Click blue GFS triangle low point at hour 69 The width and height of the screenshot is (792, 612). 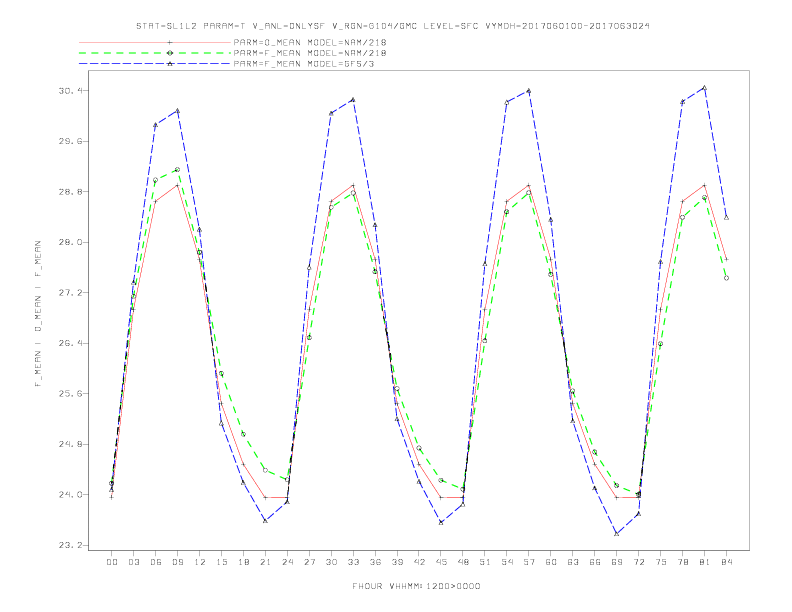pyautogui.click(x=617, y=534)
